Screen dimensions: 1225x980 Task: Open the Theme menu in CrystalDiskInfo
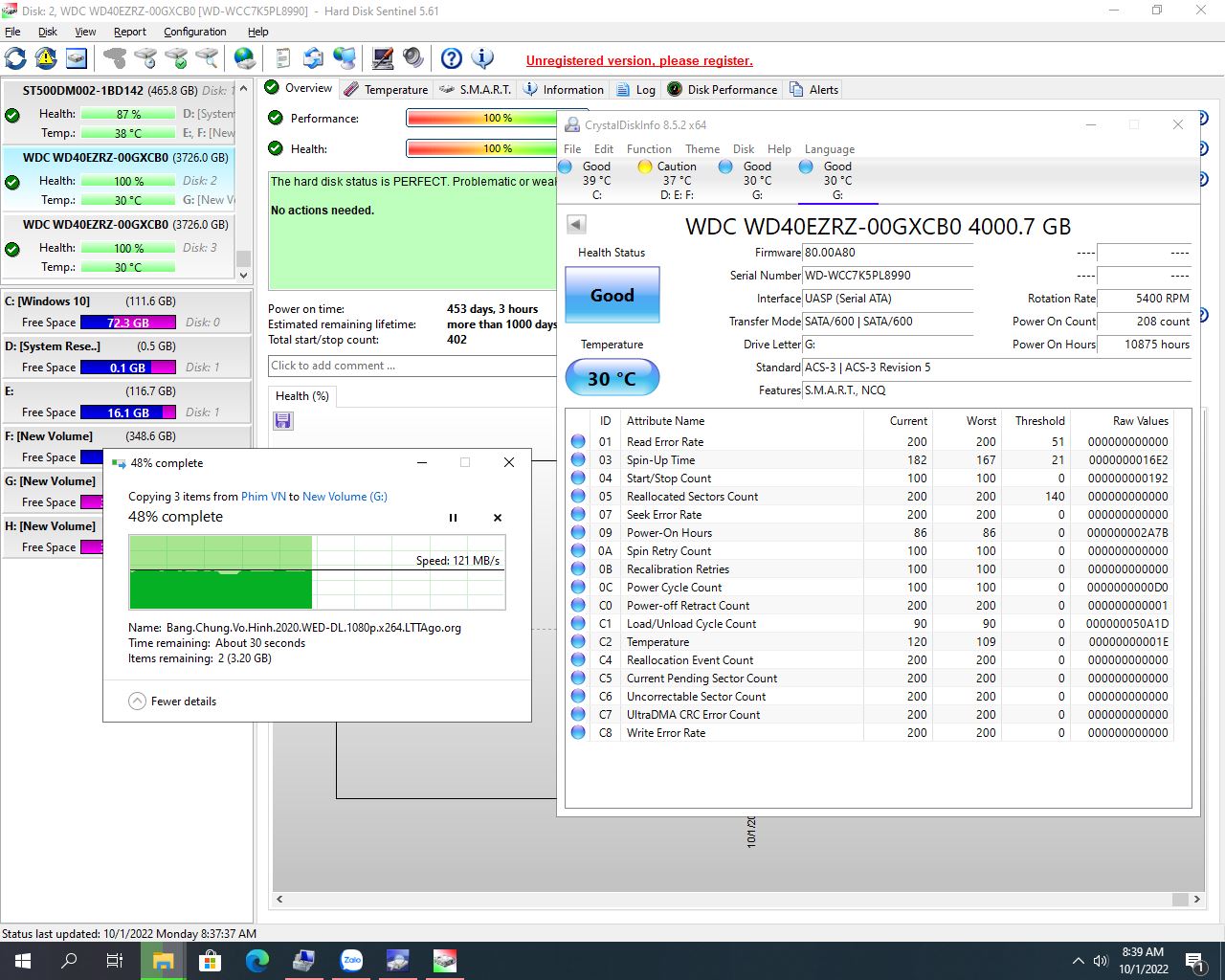click(x=702, y=149)
